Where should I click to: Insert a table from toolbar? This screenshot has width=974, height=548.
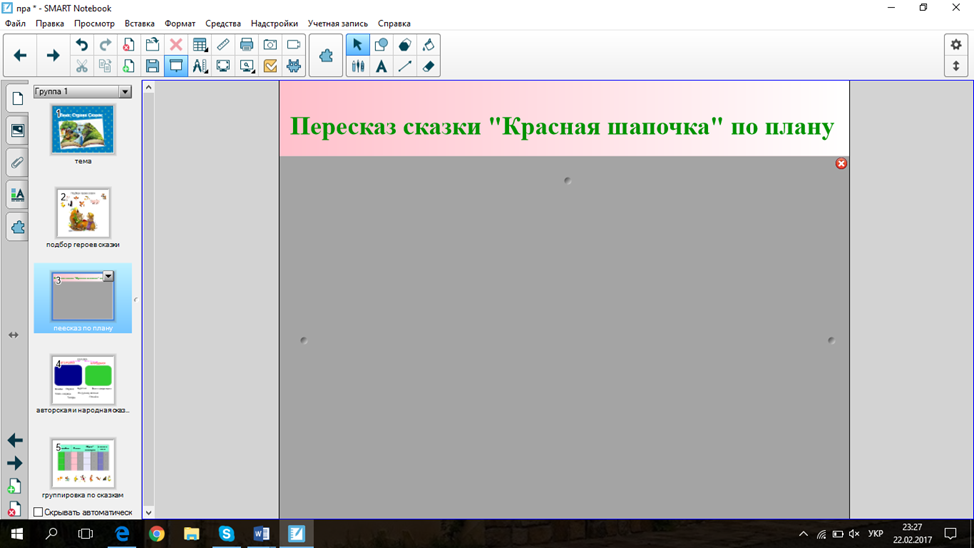200,45
